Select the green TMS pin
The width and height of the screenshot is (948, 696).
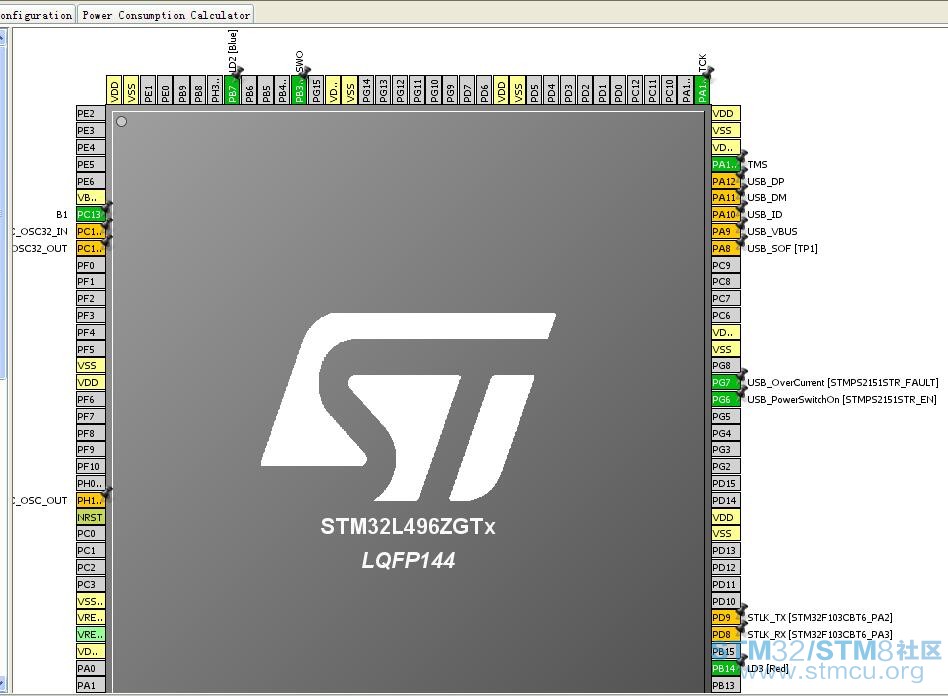725,164
